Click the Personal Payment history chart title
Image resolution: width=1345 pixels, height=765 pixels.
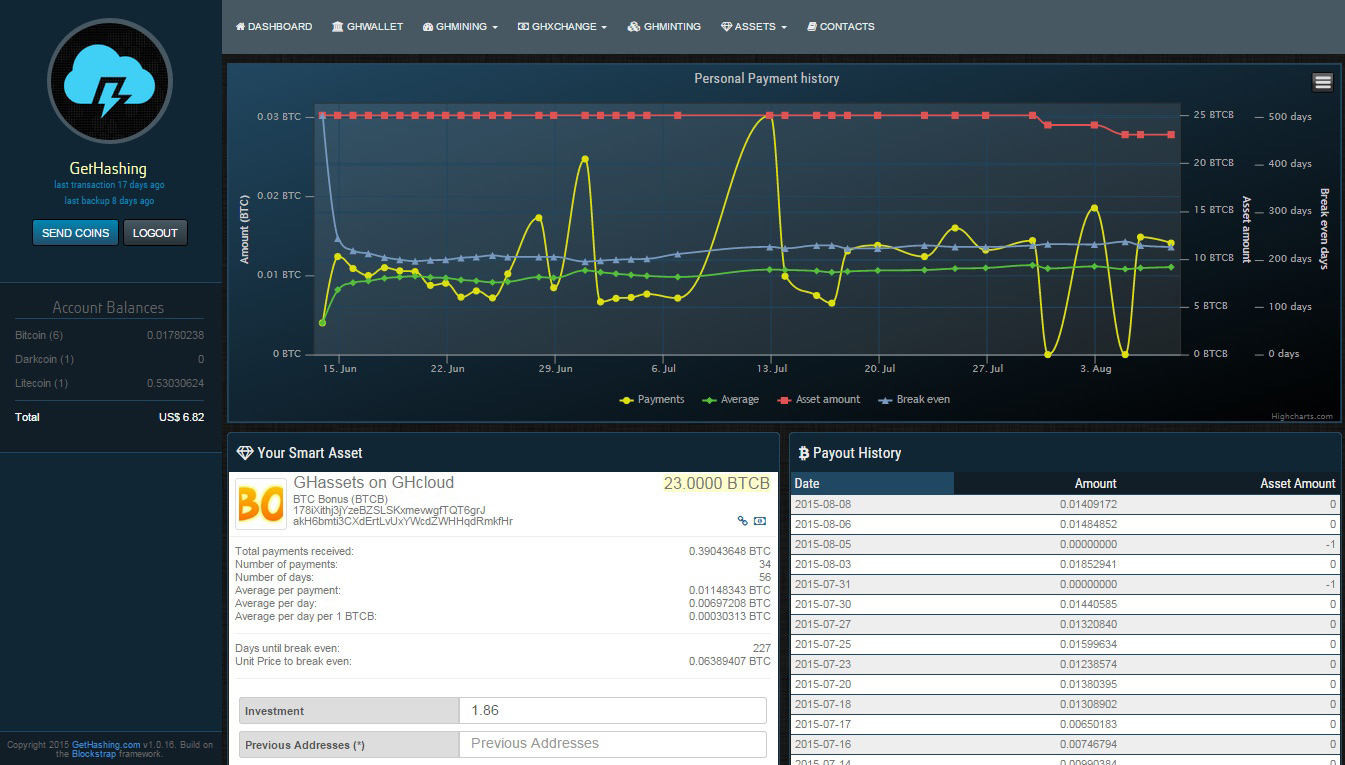(x=767, y=79)
